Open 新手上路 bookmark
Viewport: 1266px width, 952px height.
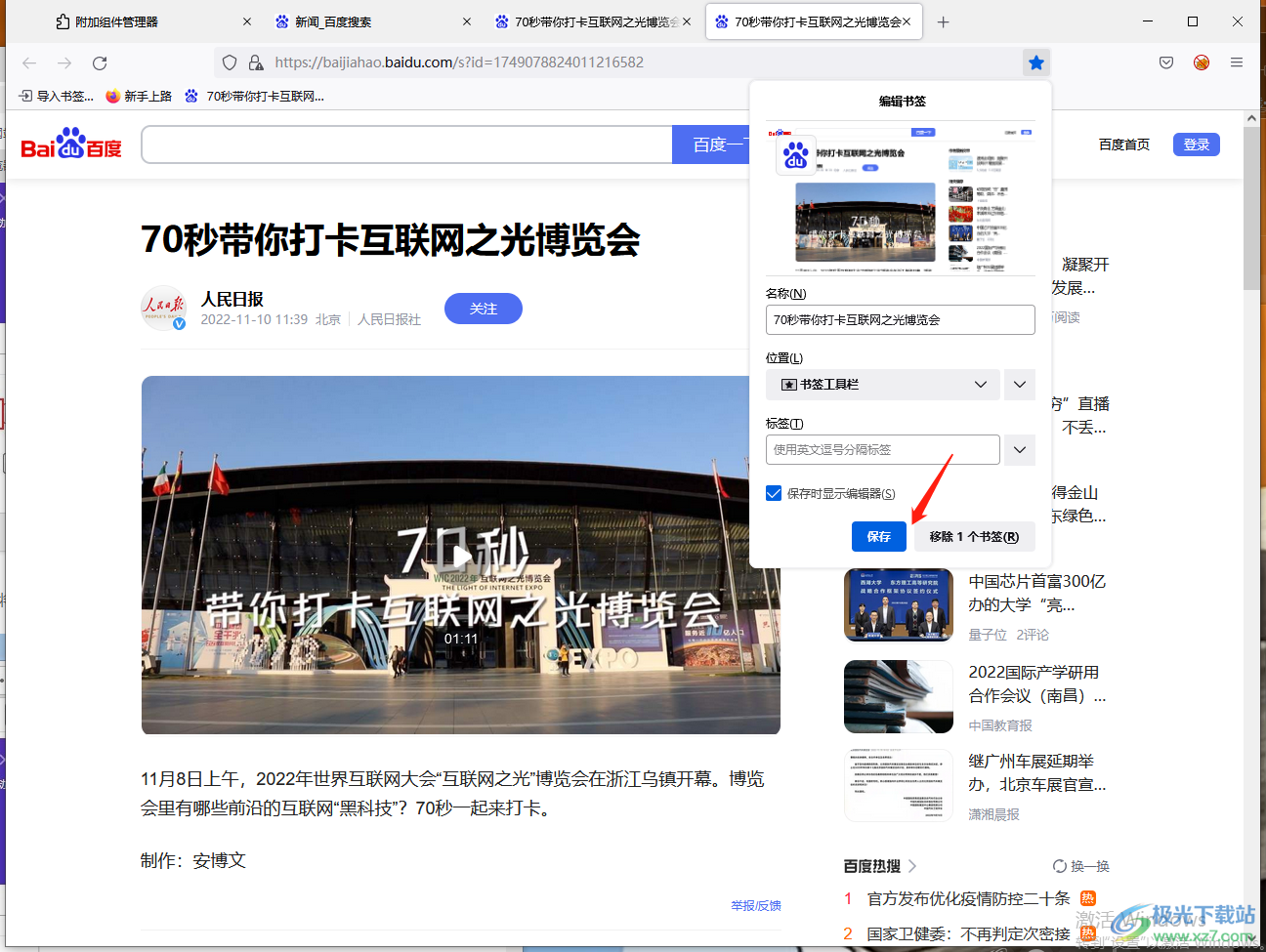(x=139, y=96)
